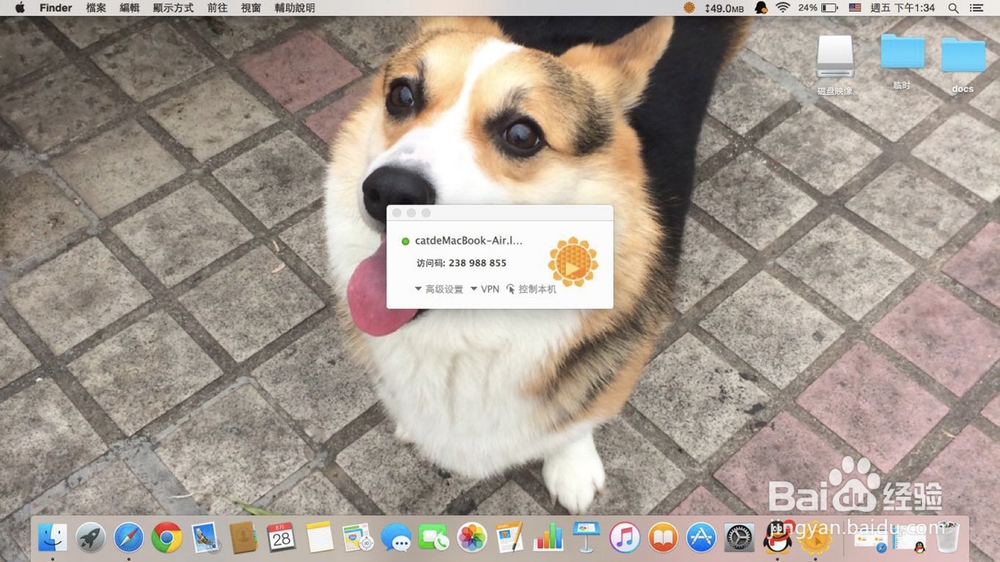Open Numbers chart icon in Dock

(548, 537)
